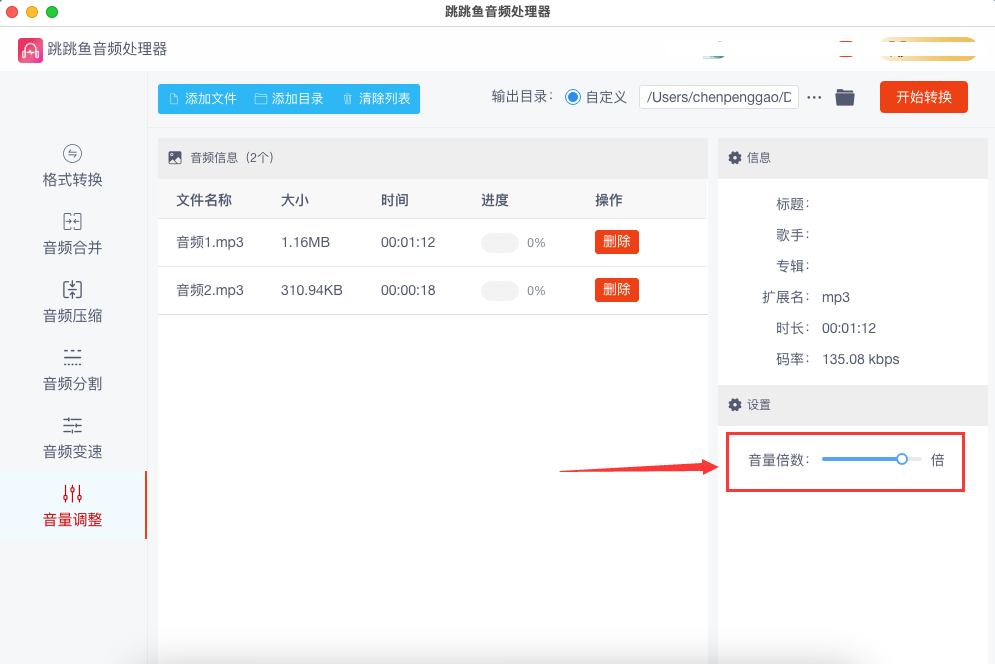Click the 135.08 kbps bitrate value

tap(860, 359)
